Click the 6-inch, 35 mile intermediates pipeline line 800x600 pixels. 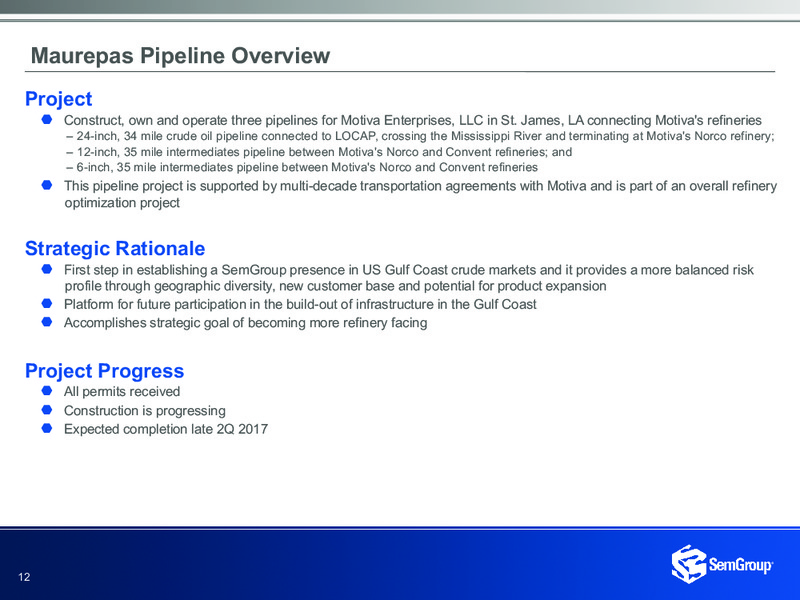pyautogui.click(x=302, y=167)
